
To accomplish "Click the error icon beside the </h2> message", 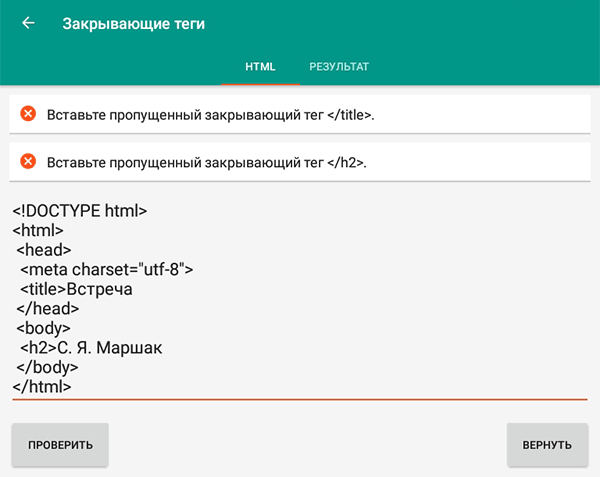I will pos(28,161).
